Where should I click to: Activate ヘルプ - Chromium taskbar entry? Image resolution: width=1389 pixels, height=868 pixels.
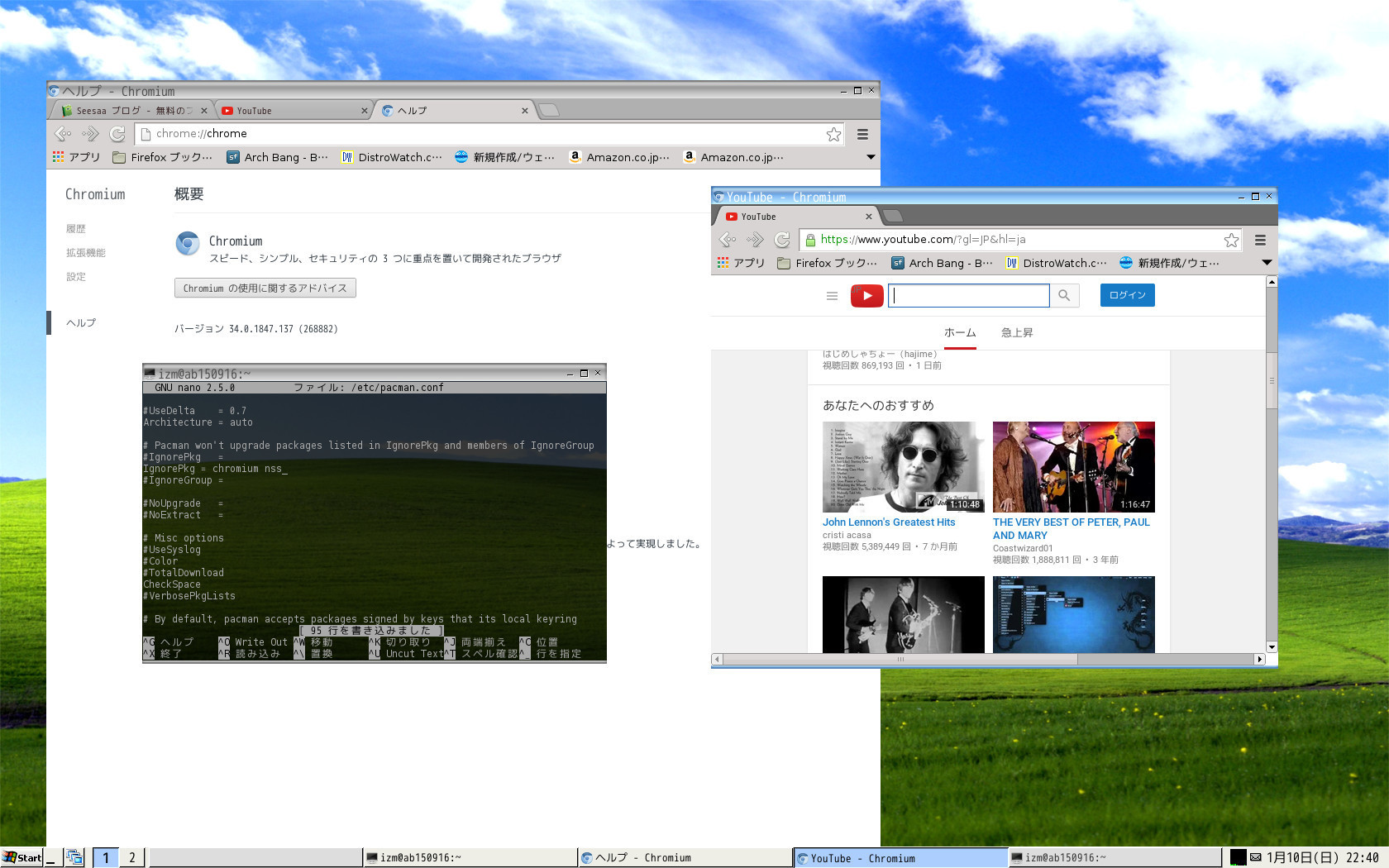tap(685, 858)
